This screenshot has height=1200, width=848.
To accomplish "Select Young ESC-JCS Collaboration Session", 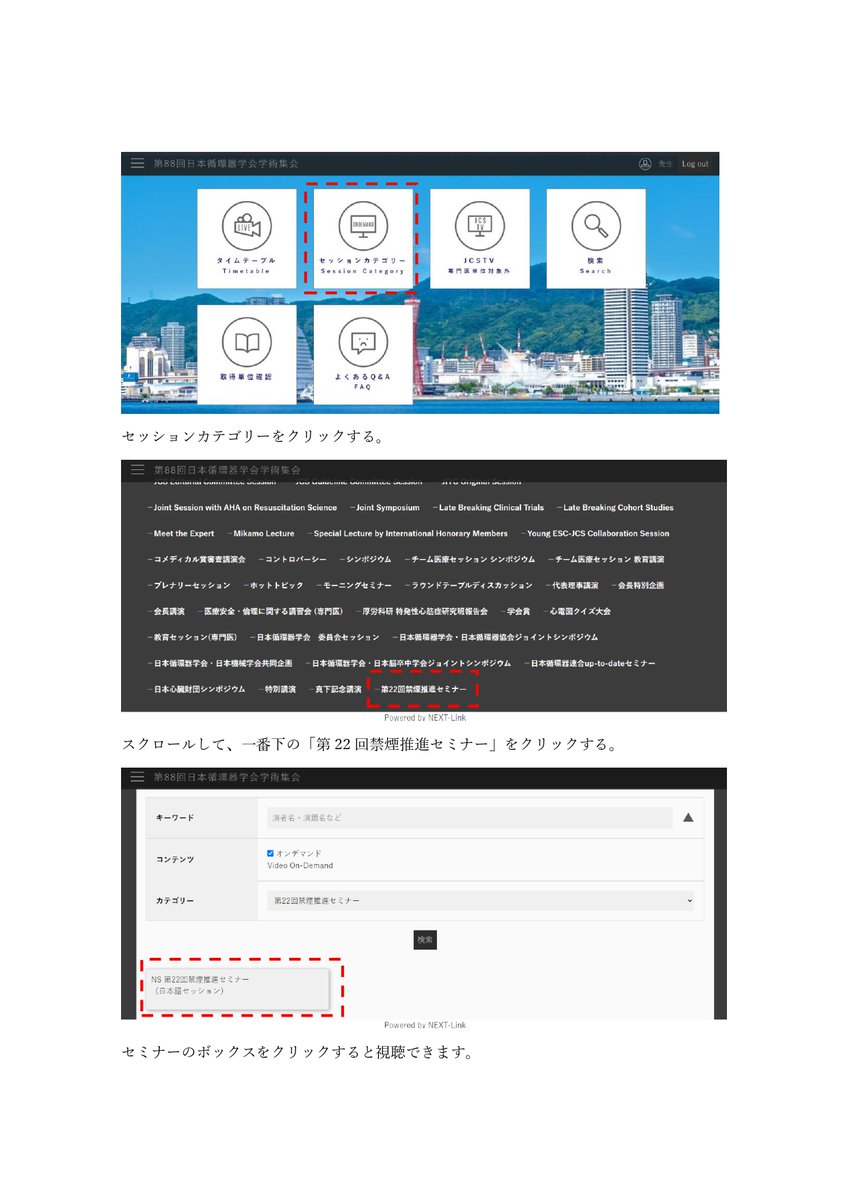I will coord(596,534).
